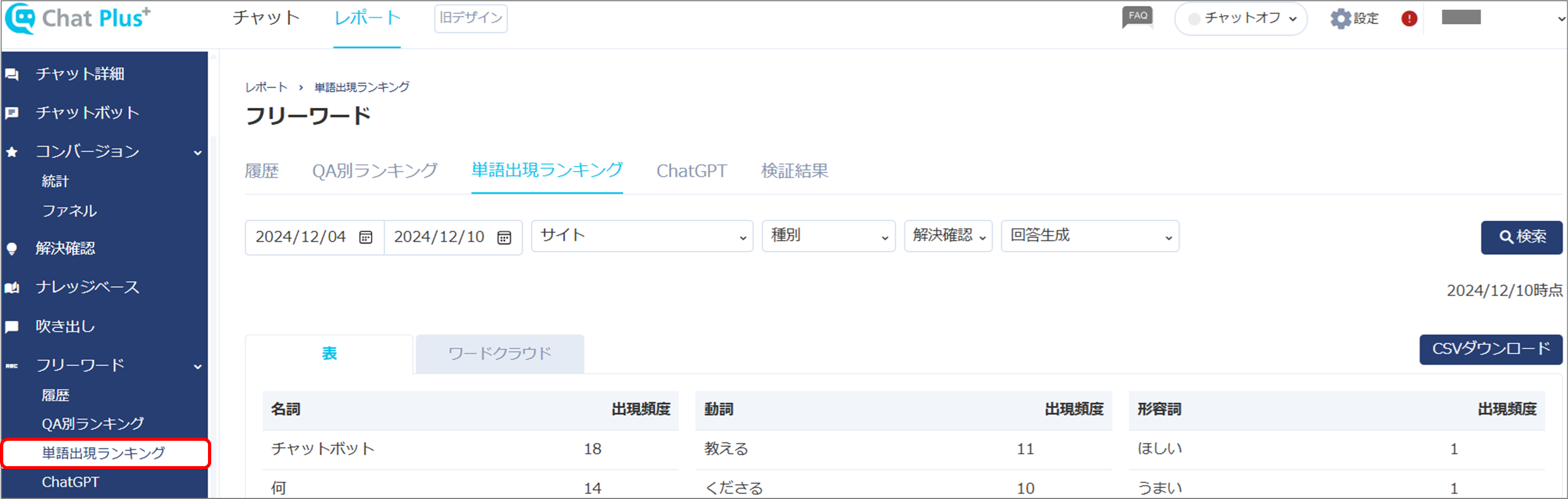Select the フリーワード sidebar menu item

pos(80,365)
